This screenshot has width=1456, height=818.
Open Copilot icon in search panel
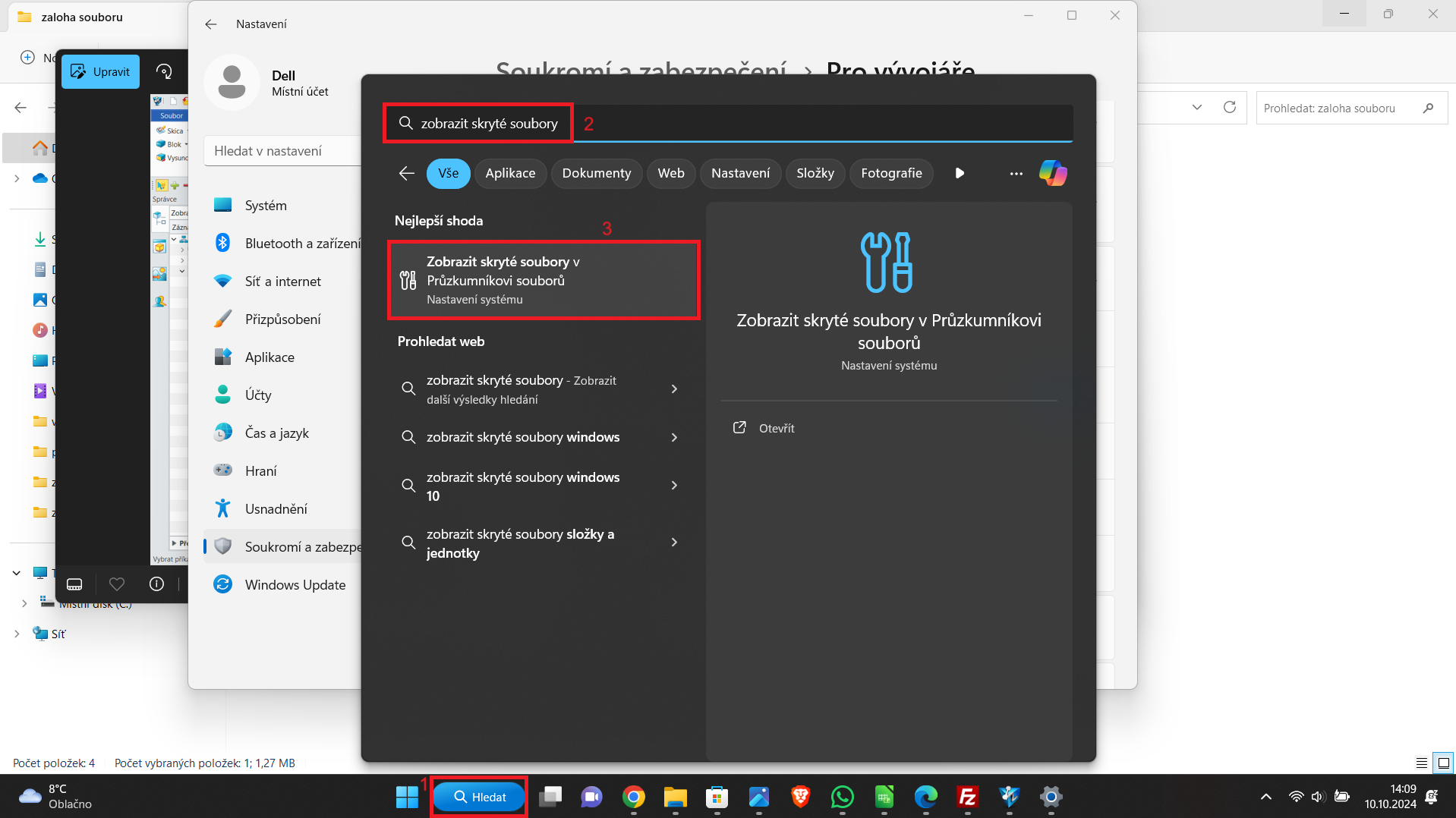1052,173
